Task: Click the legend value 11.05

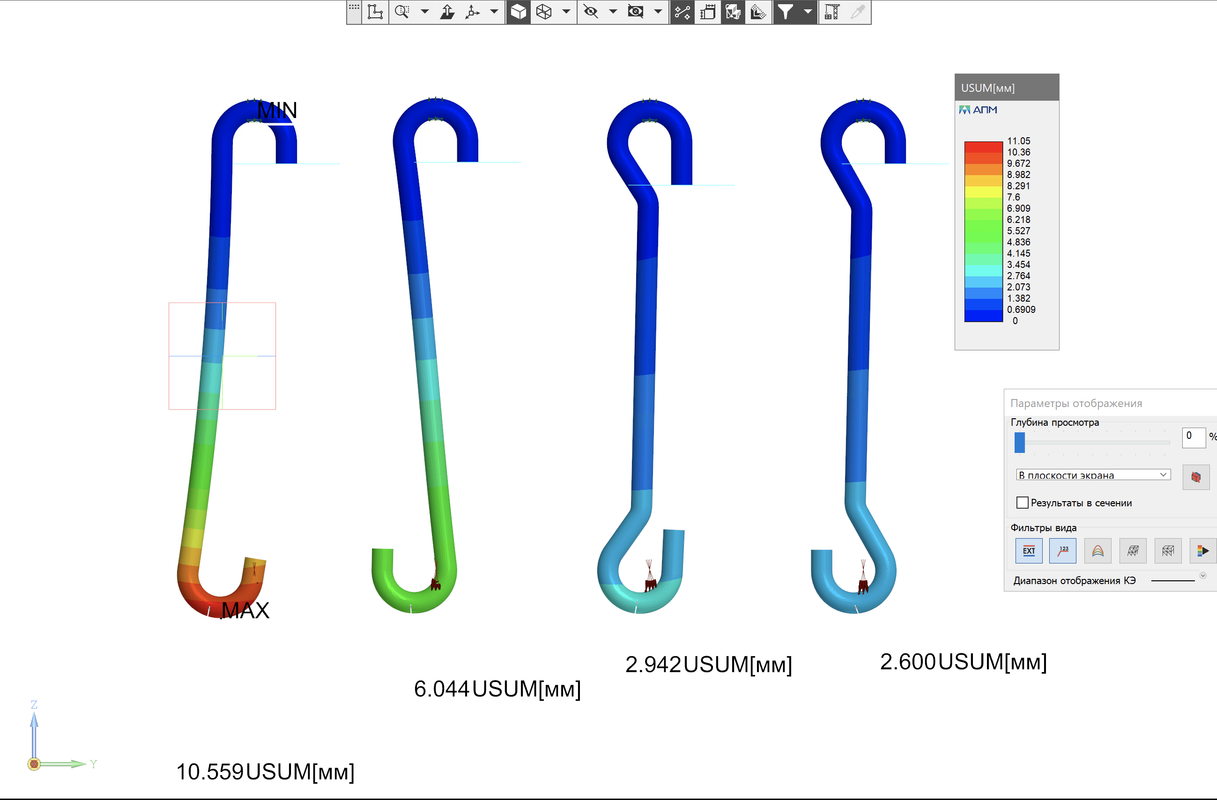Action: coord(1019,142)
